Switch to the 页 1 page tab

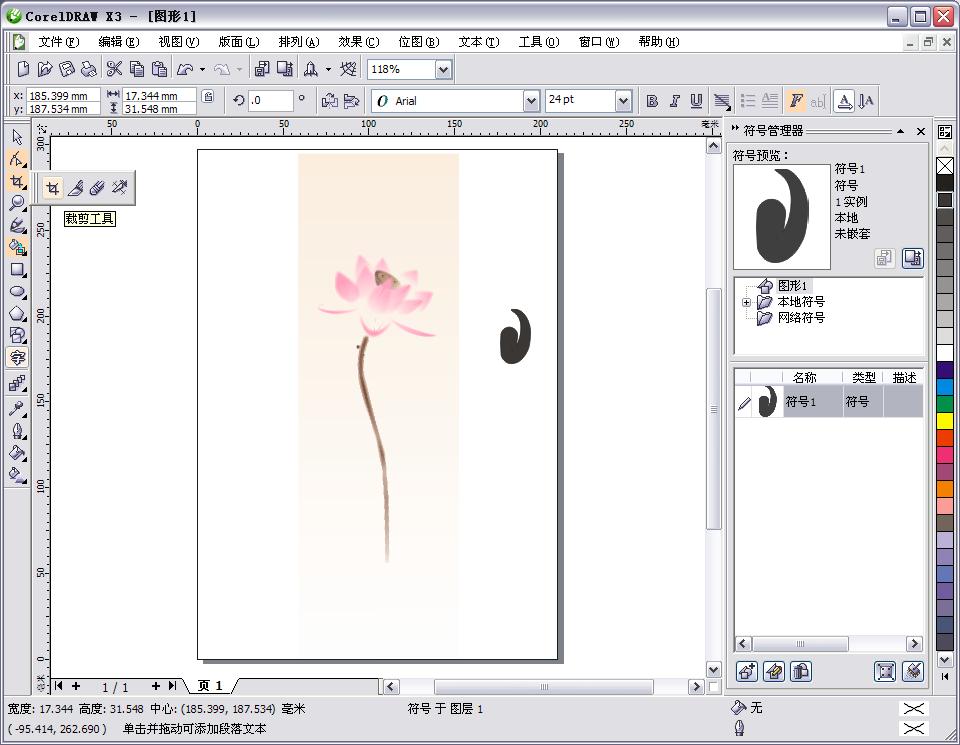[210, 686]
